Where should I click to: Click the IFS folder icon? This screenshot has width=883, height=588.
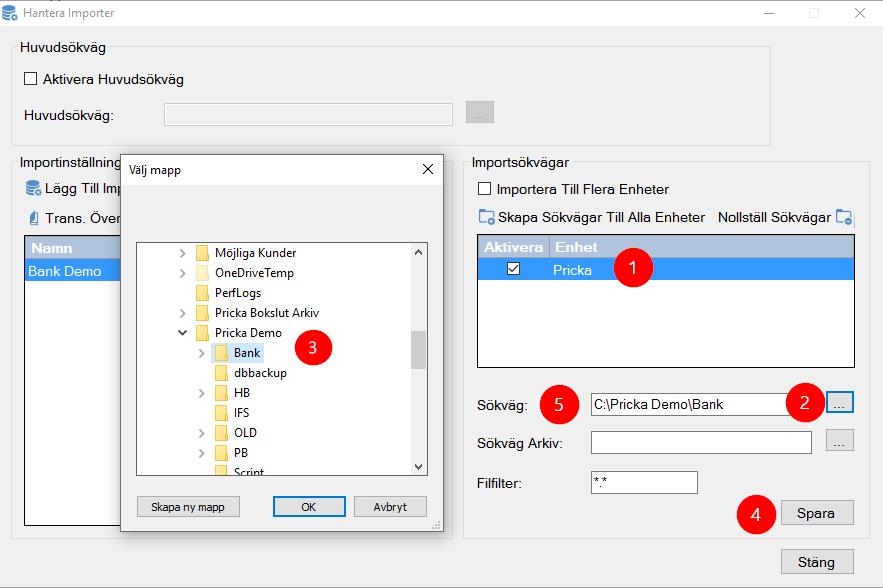pos(221,413)
